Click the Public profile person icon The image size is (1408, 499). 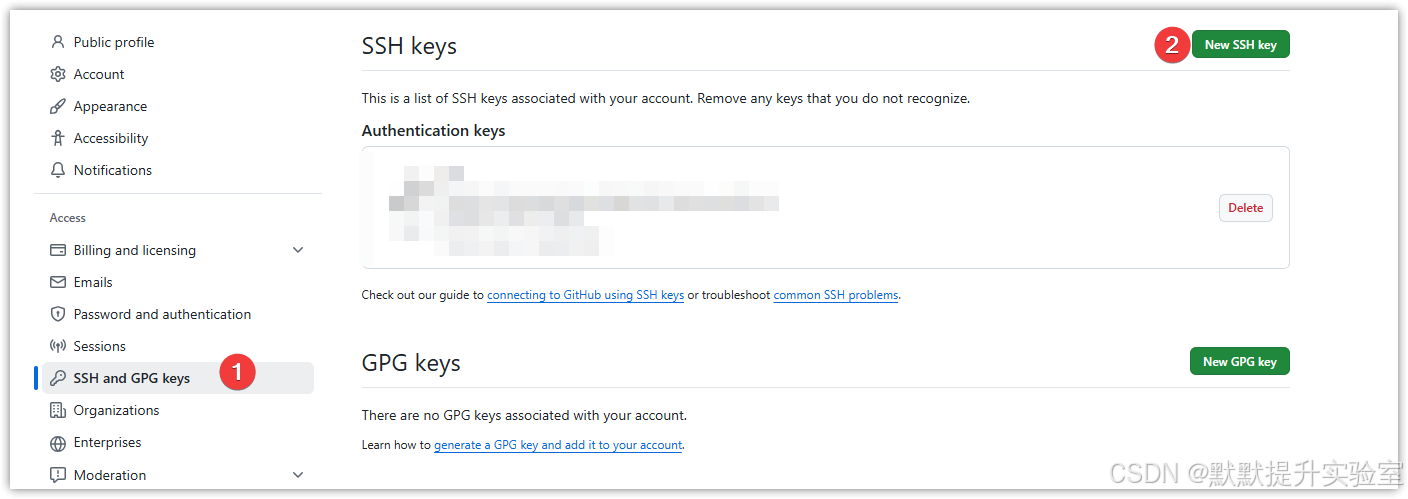pos(58,42)
